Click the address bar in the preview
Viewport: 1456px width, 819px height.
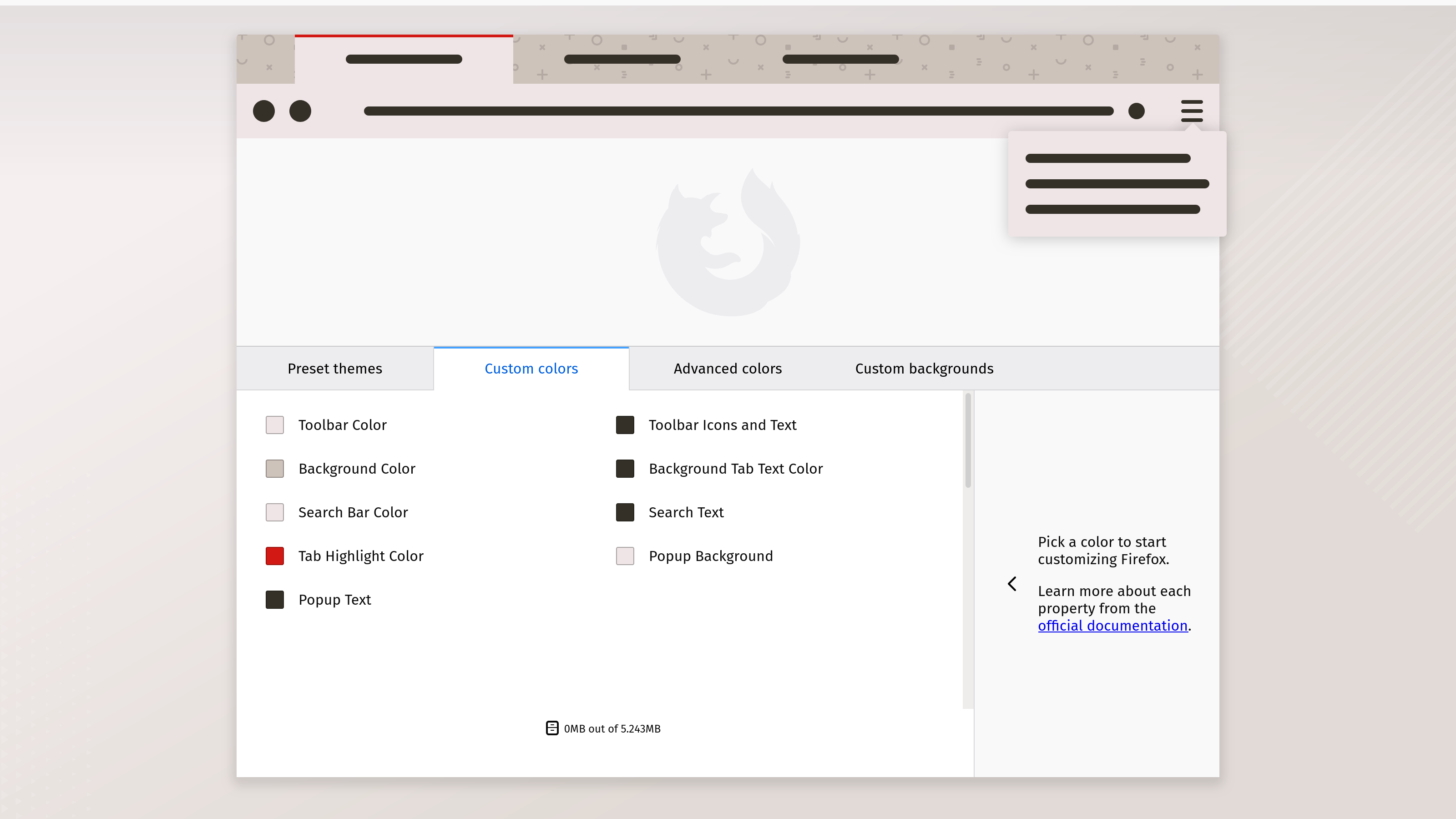738,111
